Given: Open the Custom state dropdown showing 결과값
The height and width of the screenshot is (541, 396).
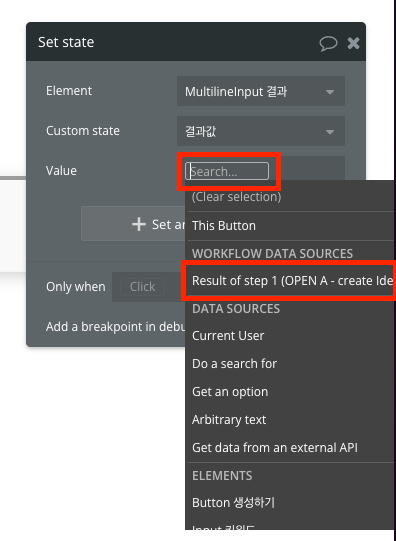Looking at the screenshot, I should pos(261,131).
